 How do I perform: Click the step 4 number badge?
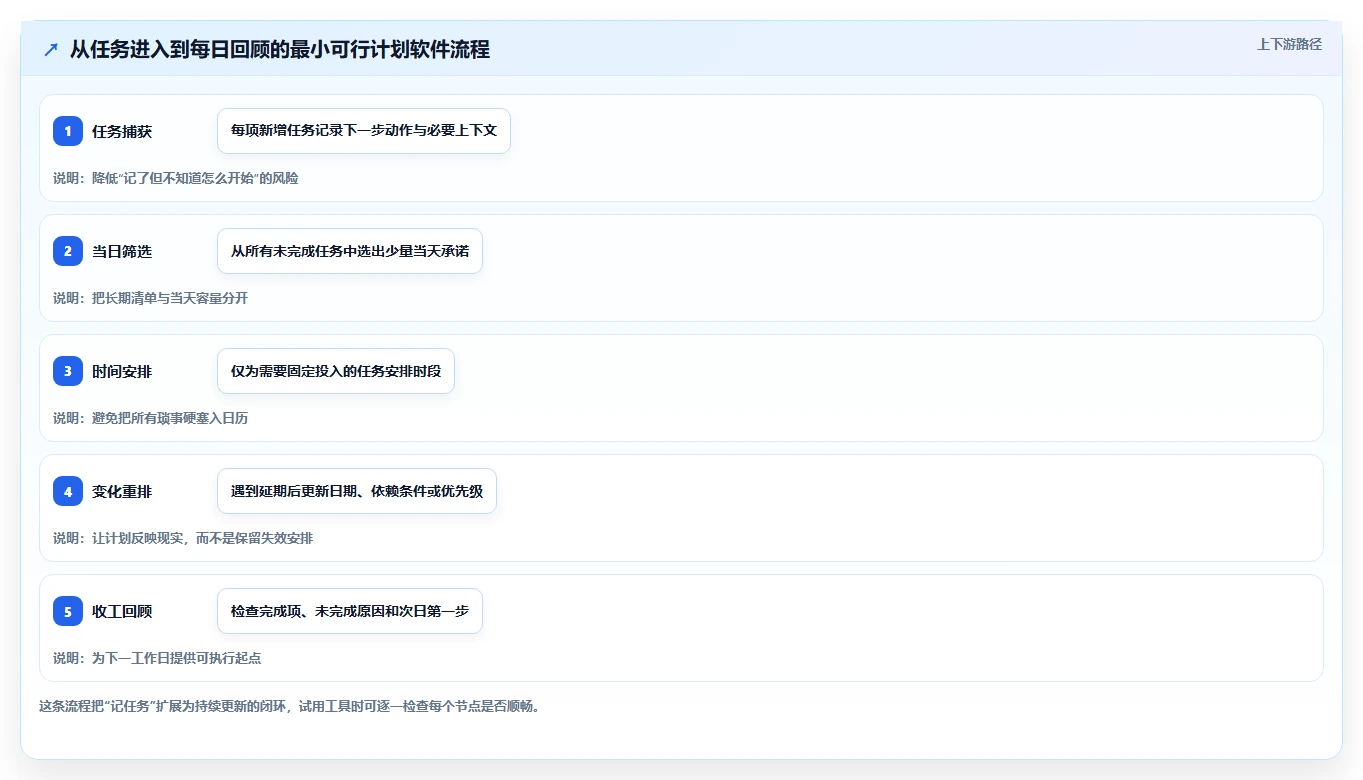pos(68,491)
